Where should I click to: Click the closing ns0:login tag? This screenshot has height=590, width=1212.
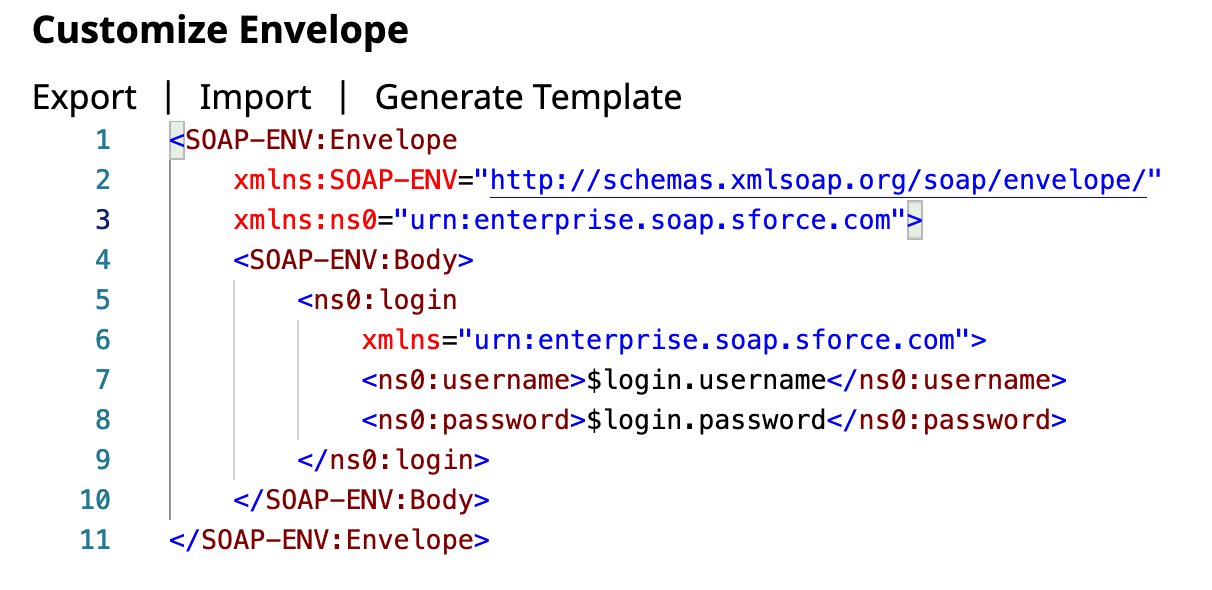click(x=393, y=460)
